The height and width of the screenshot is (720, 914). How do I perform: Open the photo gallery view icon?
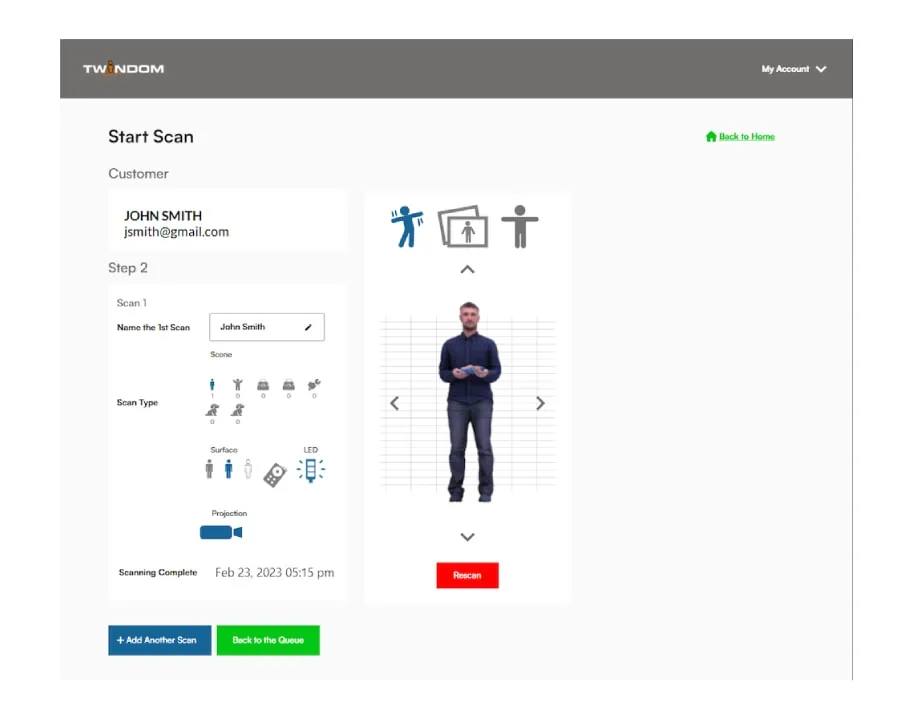pos(463,227)
